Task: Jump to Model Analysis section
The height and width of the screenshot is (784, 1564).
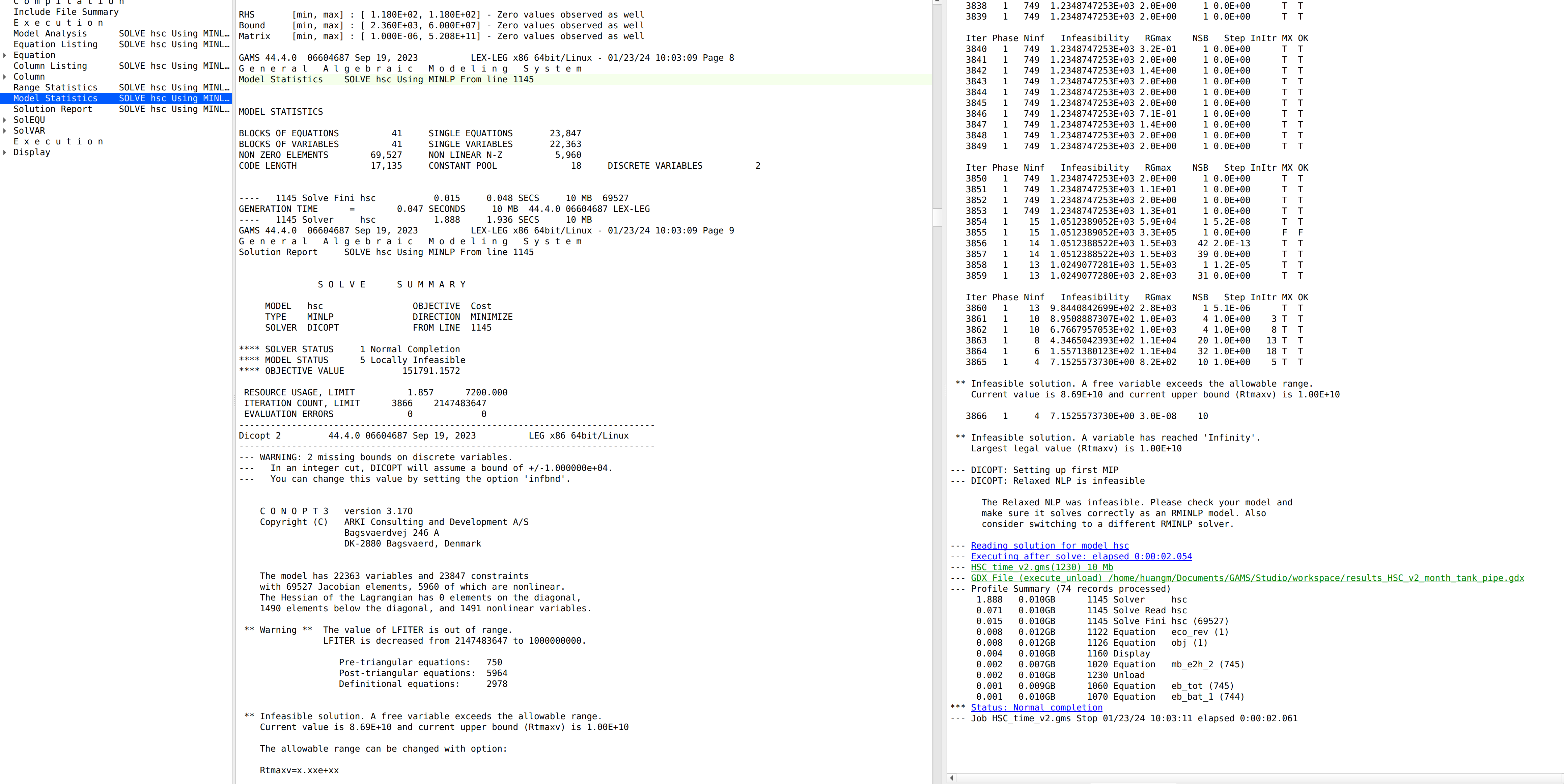Action: 121,34
